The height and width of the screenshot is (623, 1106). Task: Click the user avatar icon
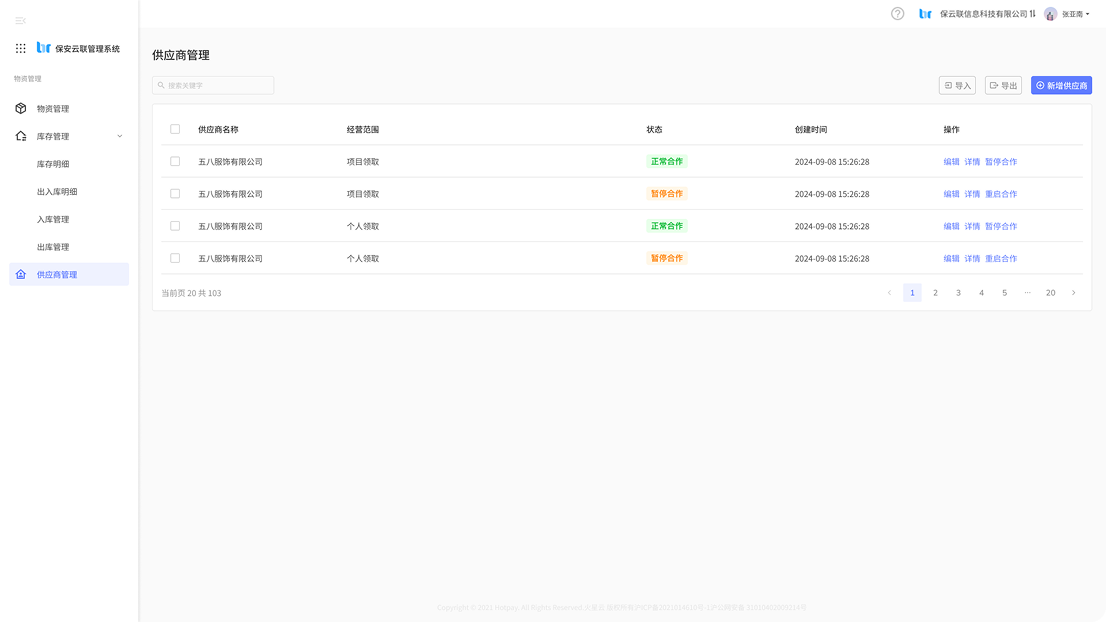[1050, 14]
